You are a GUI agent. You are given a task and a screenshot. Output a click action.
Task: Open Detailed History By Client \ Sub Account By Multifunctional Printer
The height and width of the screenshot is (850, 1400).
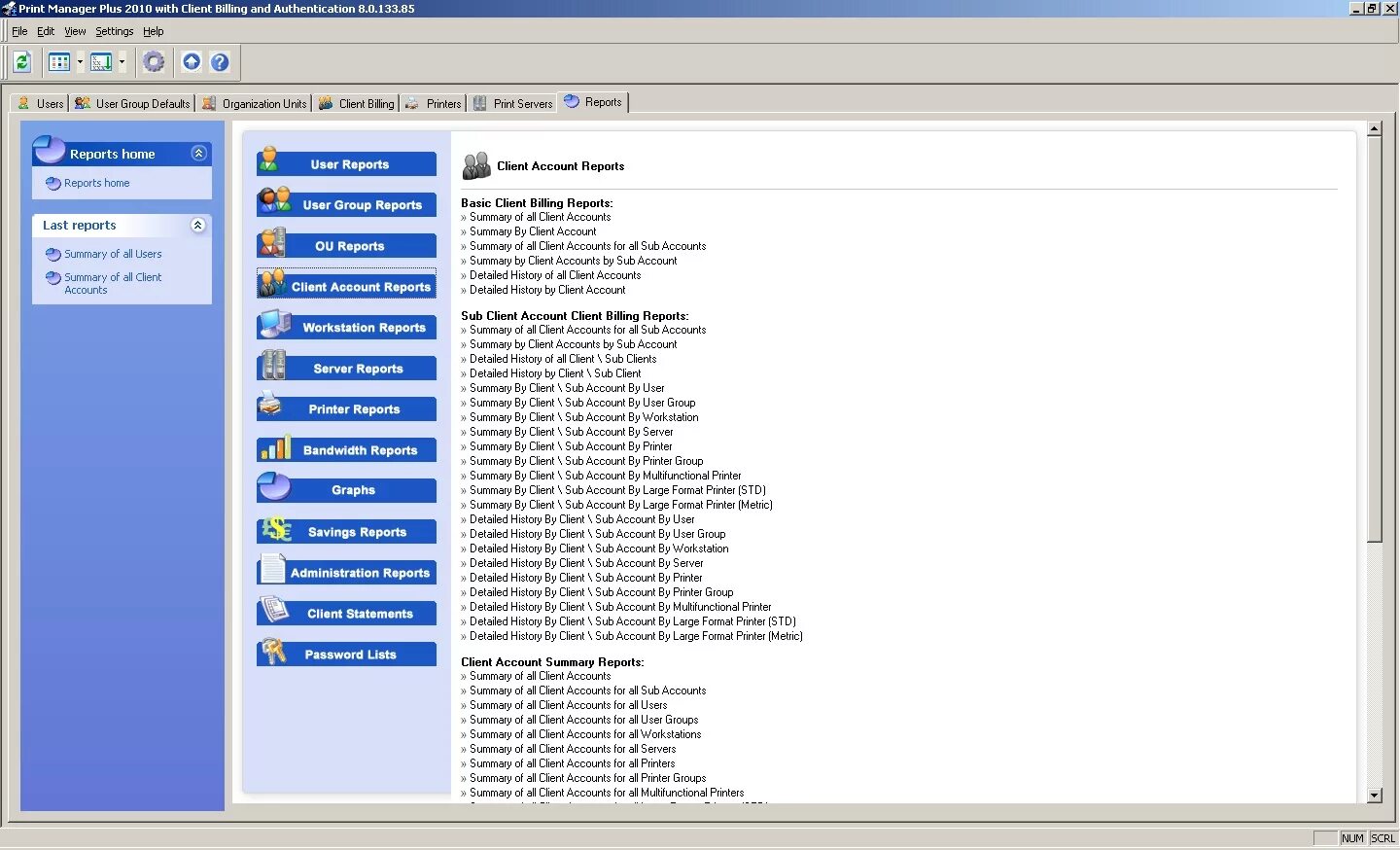620,607
